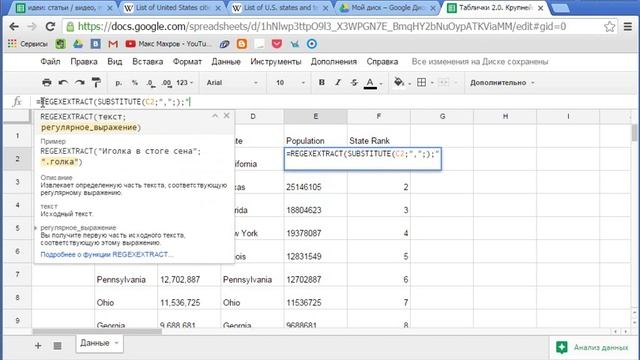
Task: Open the Вид menu
Action: [115, 62]
